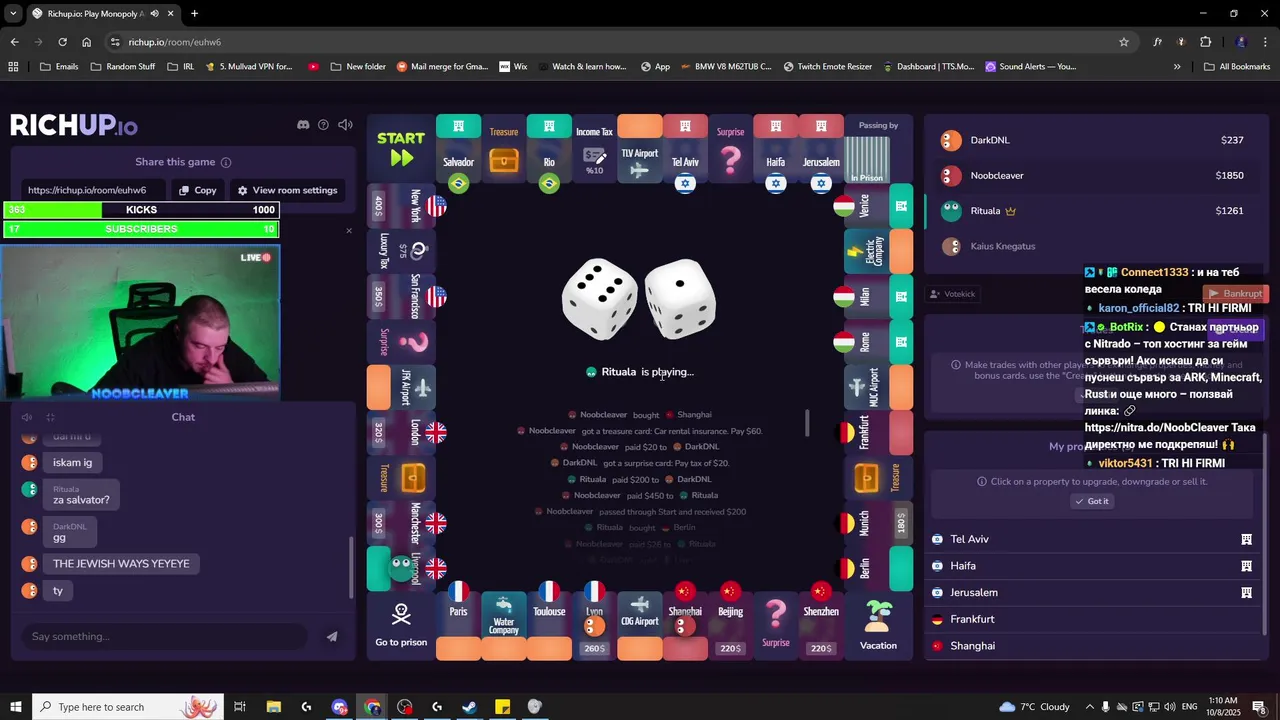Select the top Treasure chest tile
Viewport: 1280px width, 720px height.
coord(504,150)
